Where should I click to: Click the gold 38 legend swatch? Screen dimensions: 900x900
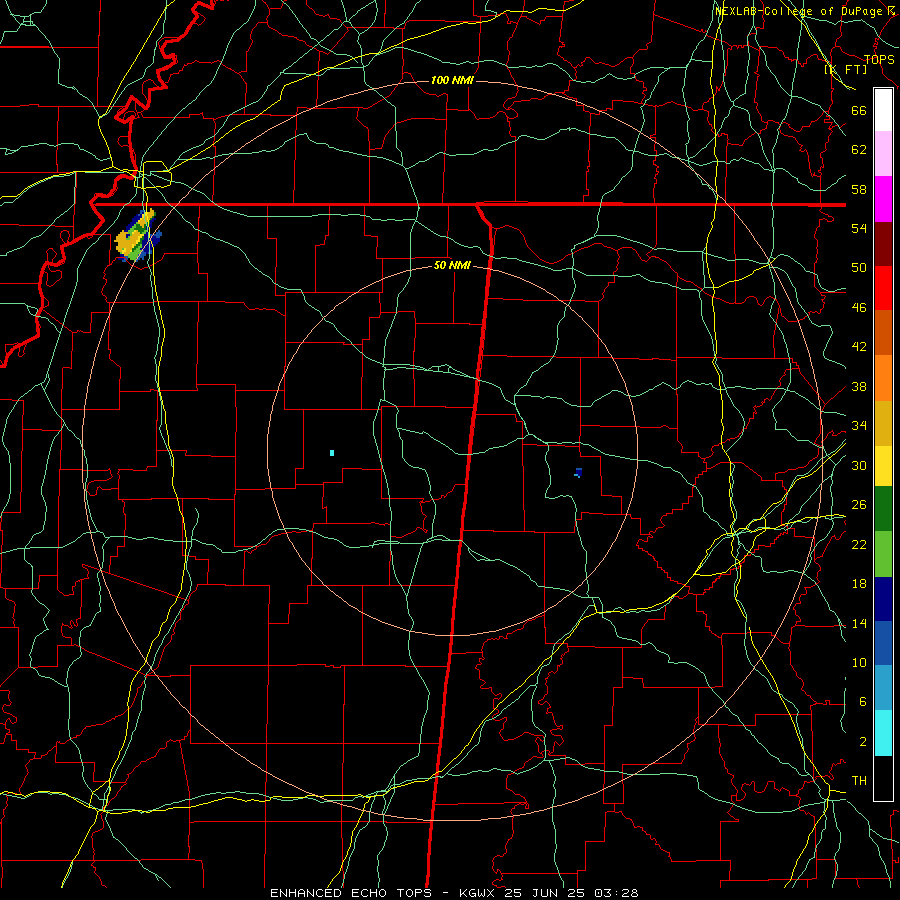coord(883,424)
